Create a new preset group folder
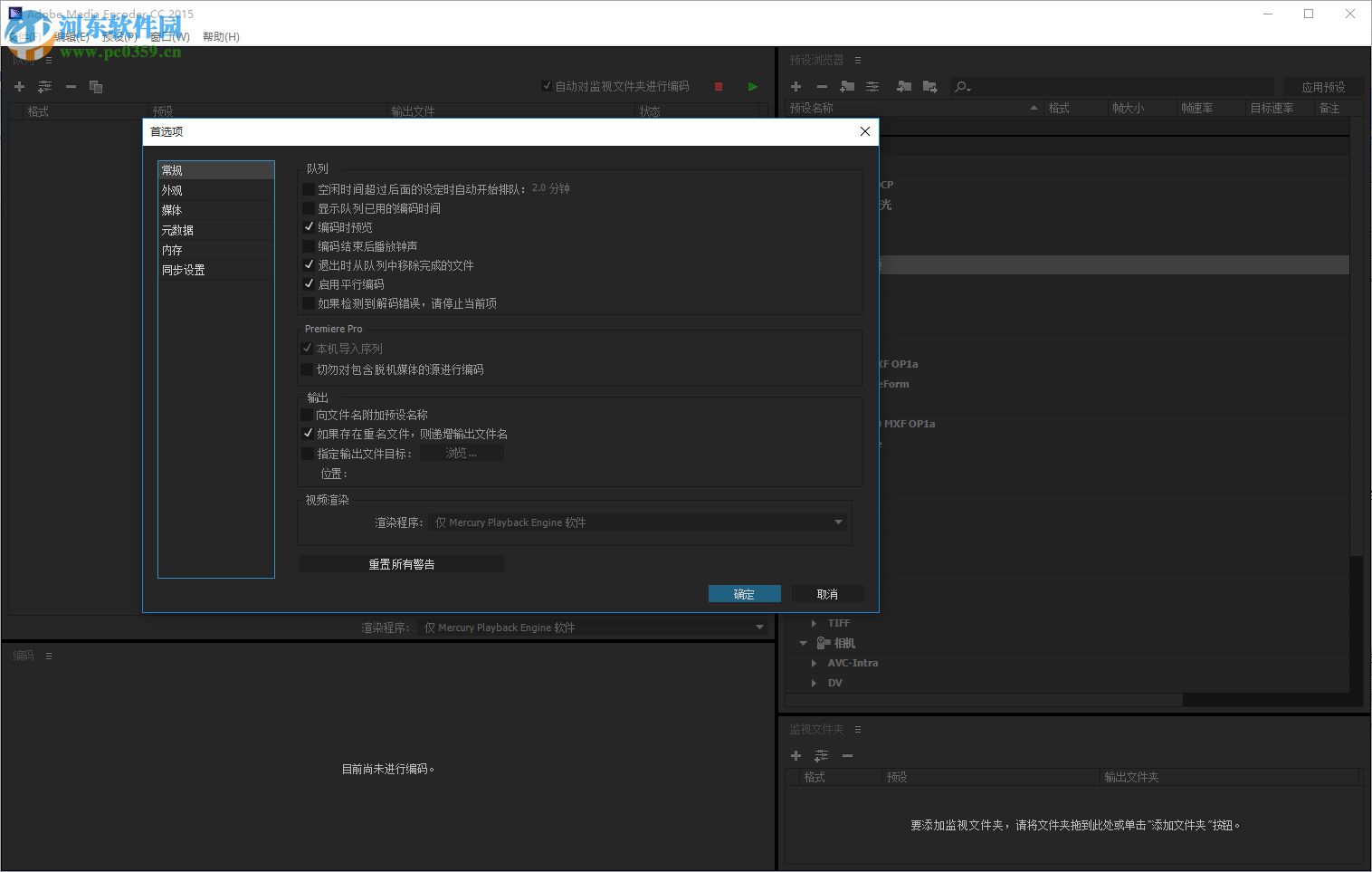 pos(847,86)
